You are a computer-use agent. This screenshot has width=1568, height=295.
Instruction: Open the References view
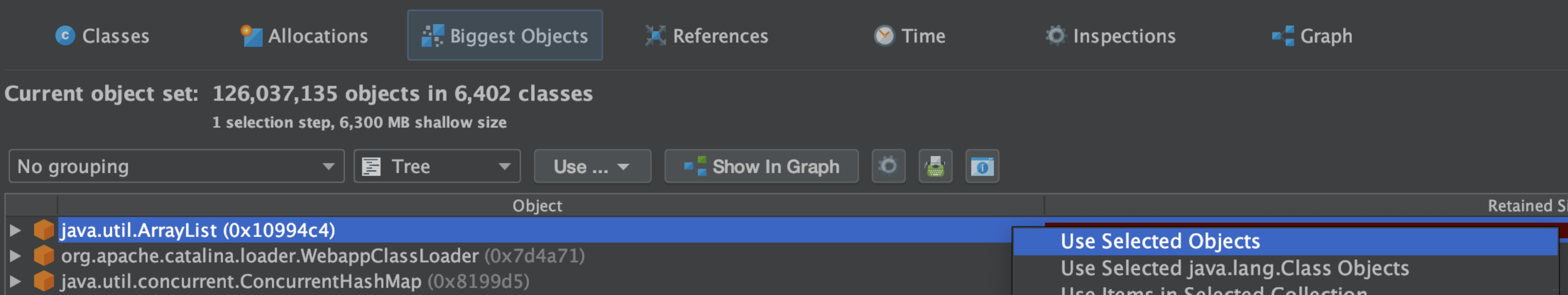707,36
